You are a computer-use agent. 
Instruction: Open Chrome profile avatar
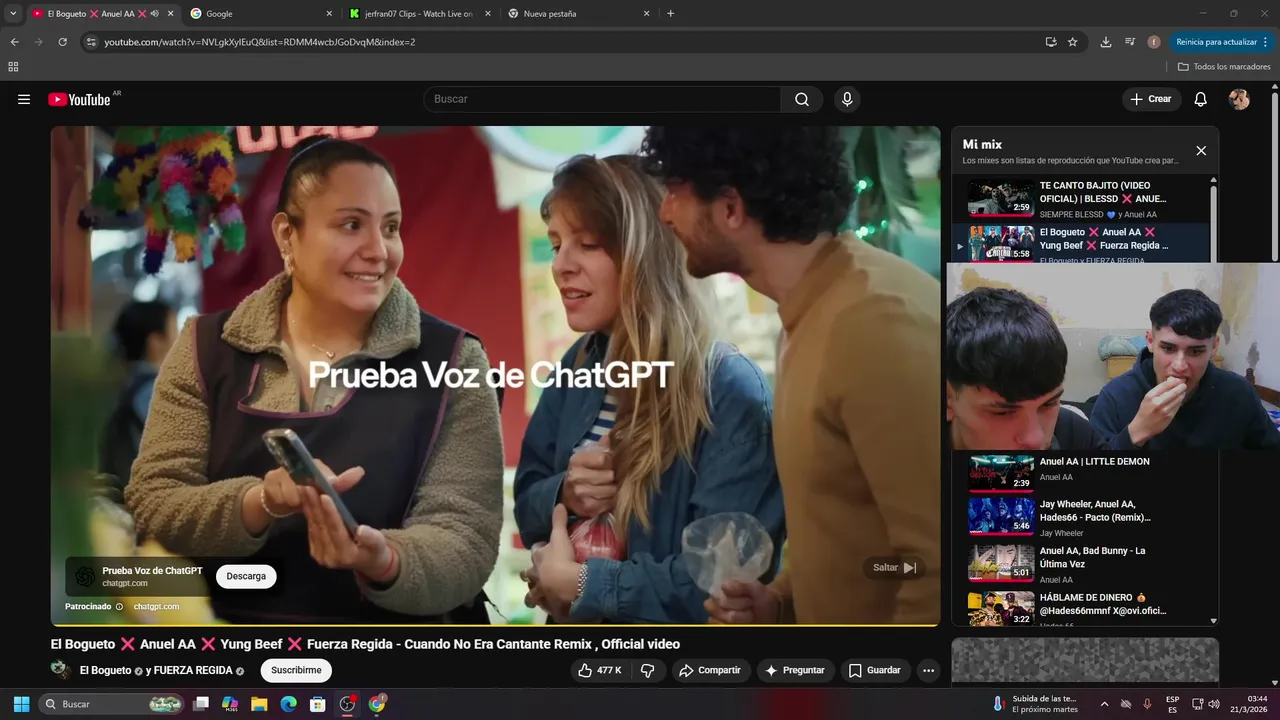tap(1154, 42)
